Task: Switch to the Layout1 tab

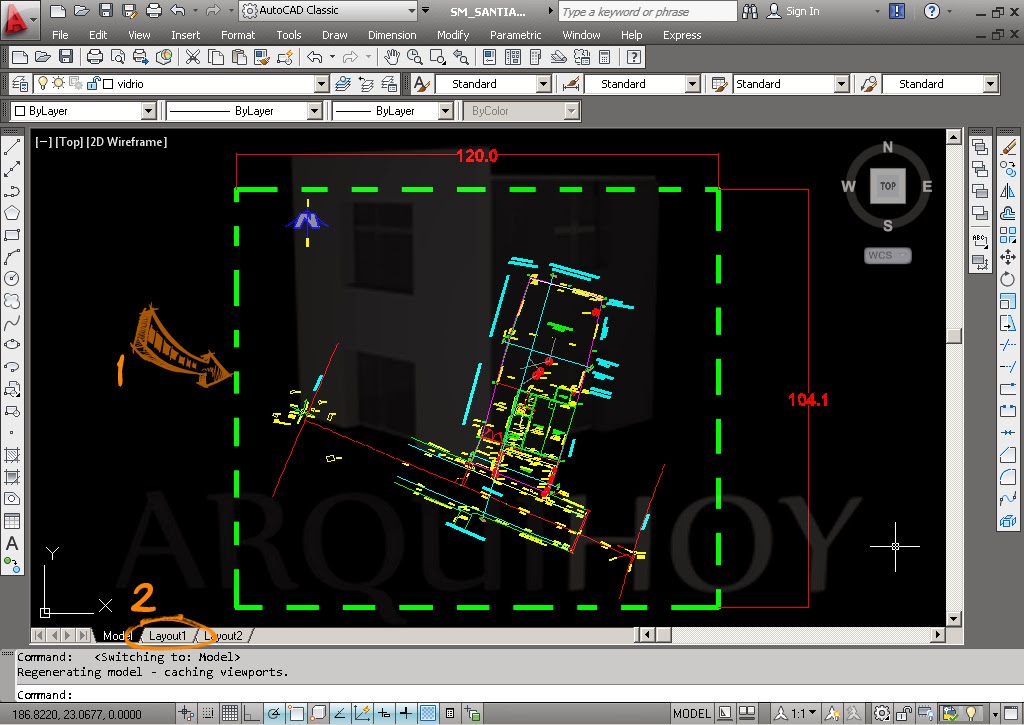Action: 168,636
